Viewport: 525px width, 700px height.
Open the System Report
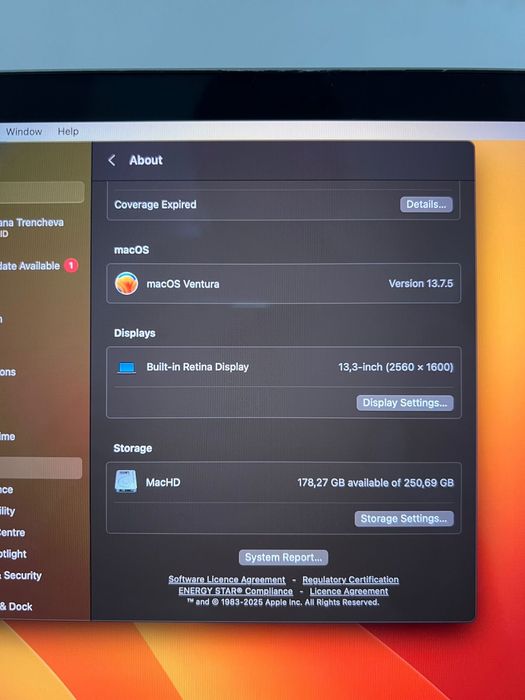click(283, 558)
